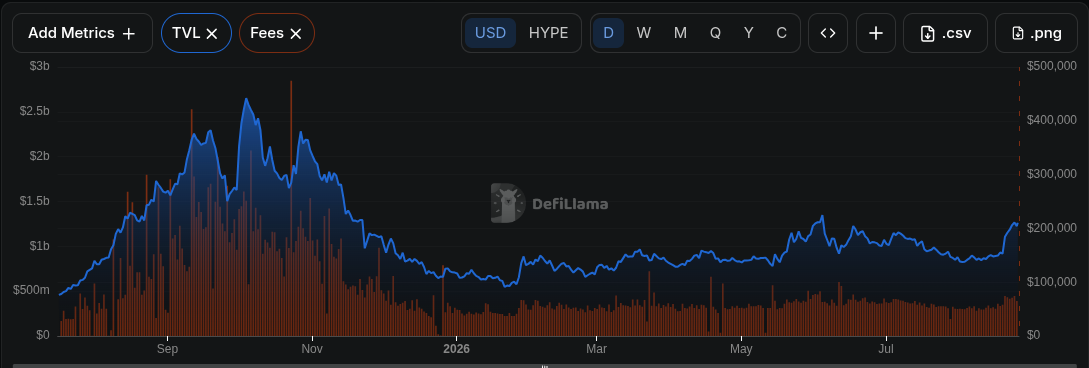Open the embed code icon button
The height and width of the screenshot is (368, 1089).
pyautogui.click(x=828, y=33)
